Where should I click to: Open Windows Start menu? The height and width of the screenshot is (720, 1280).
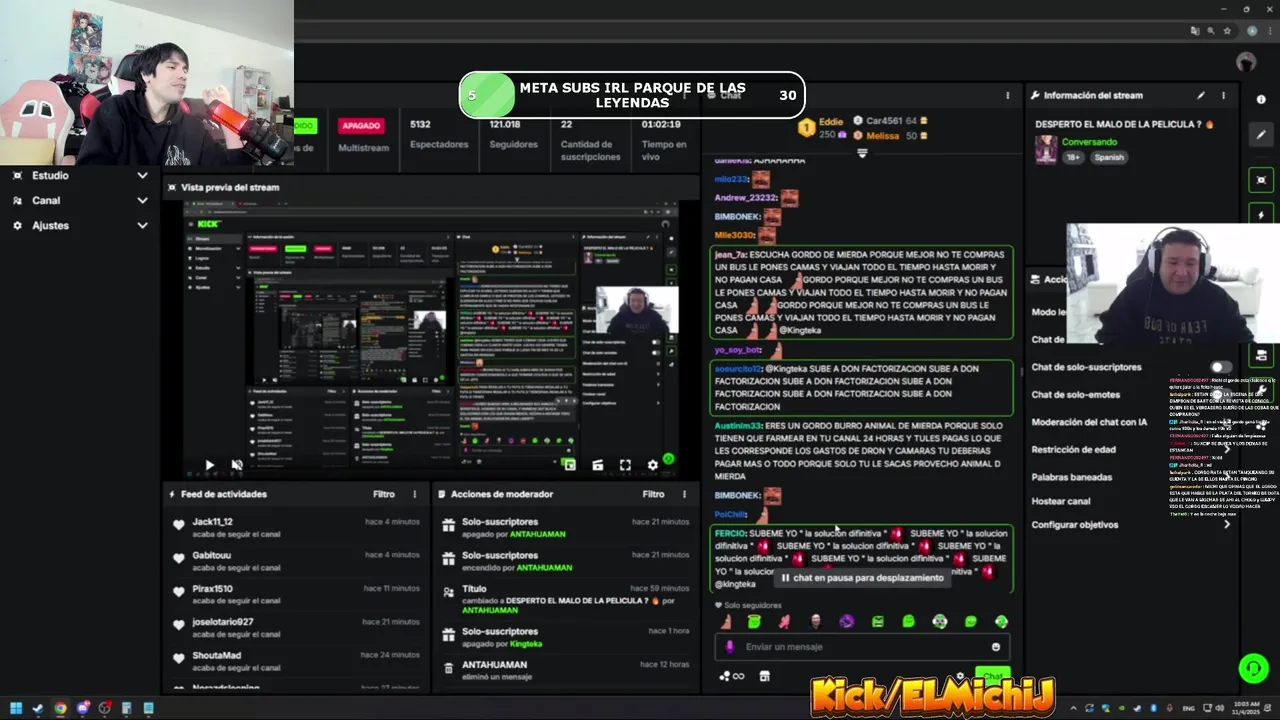pyautogui.click(x=16, y=709)
